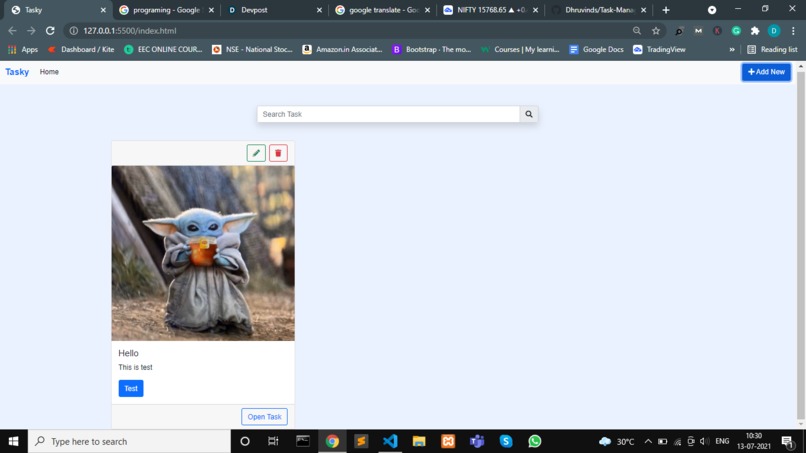Open Sublime Text from taskbar
806x453 pixels.
361,441
